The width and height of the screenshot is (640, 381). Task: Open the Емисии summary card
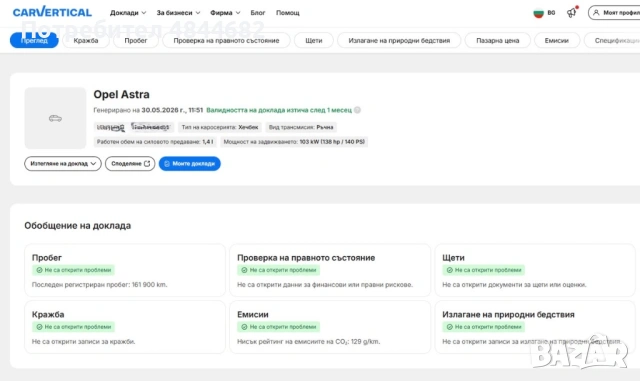pyautogui.click(x=330, y=327)
